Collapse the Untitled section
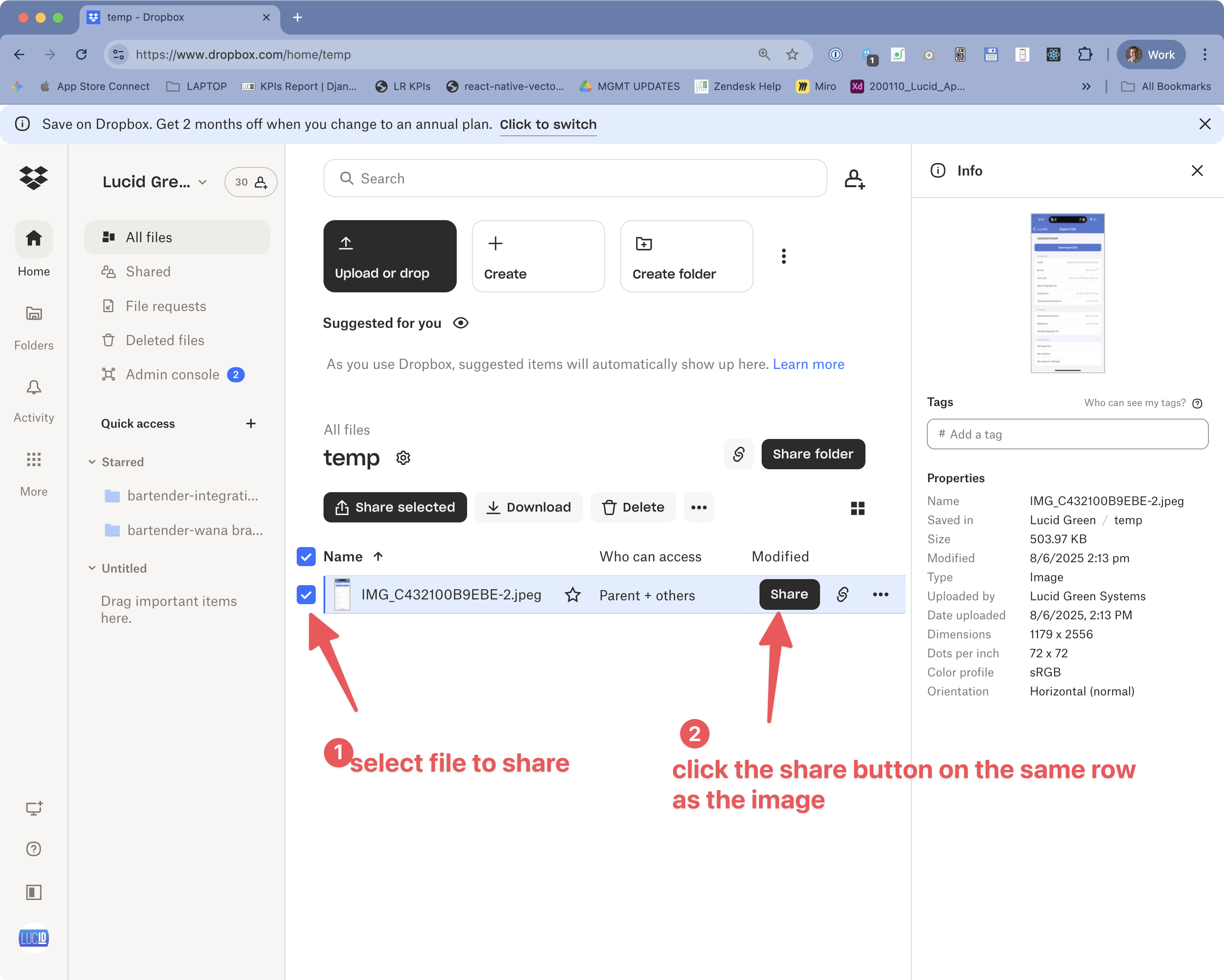Screen dimensions: 1224x980 93,568
